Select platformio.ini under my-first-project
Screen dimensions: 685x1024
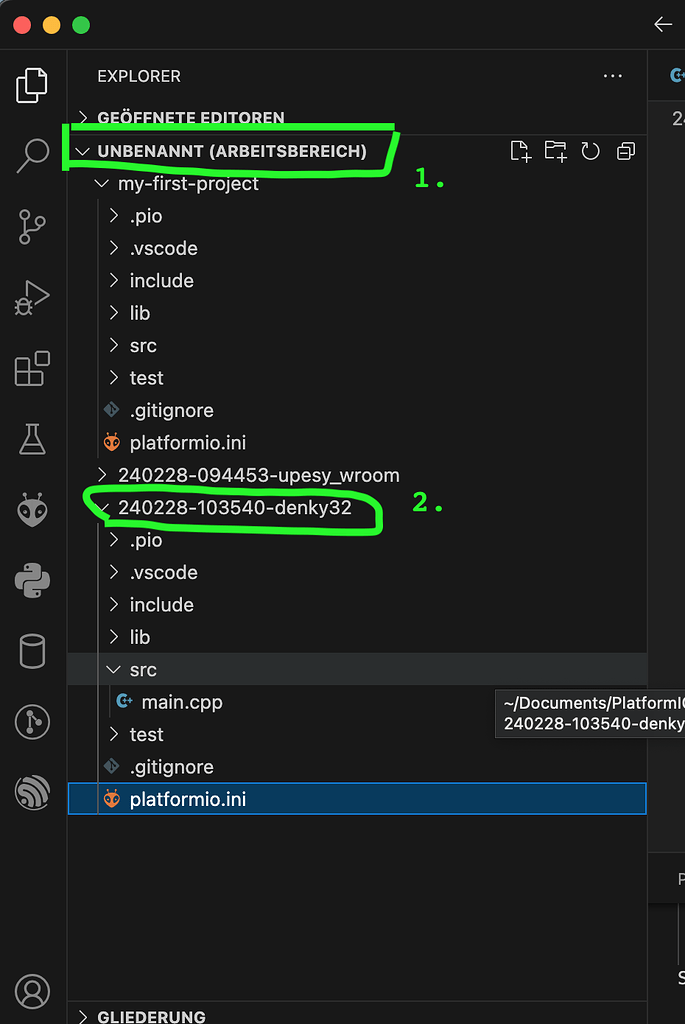click(187, 443)
